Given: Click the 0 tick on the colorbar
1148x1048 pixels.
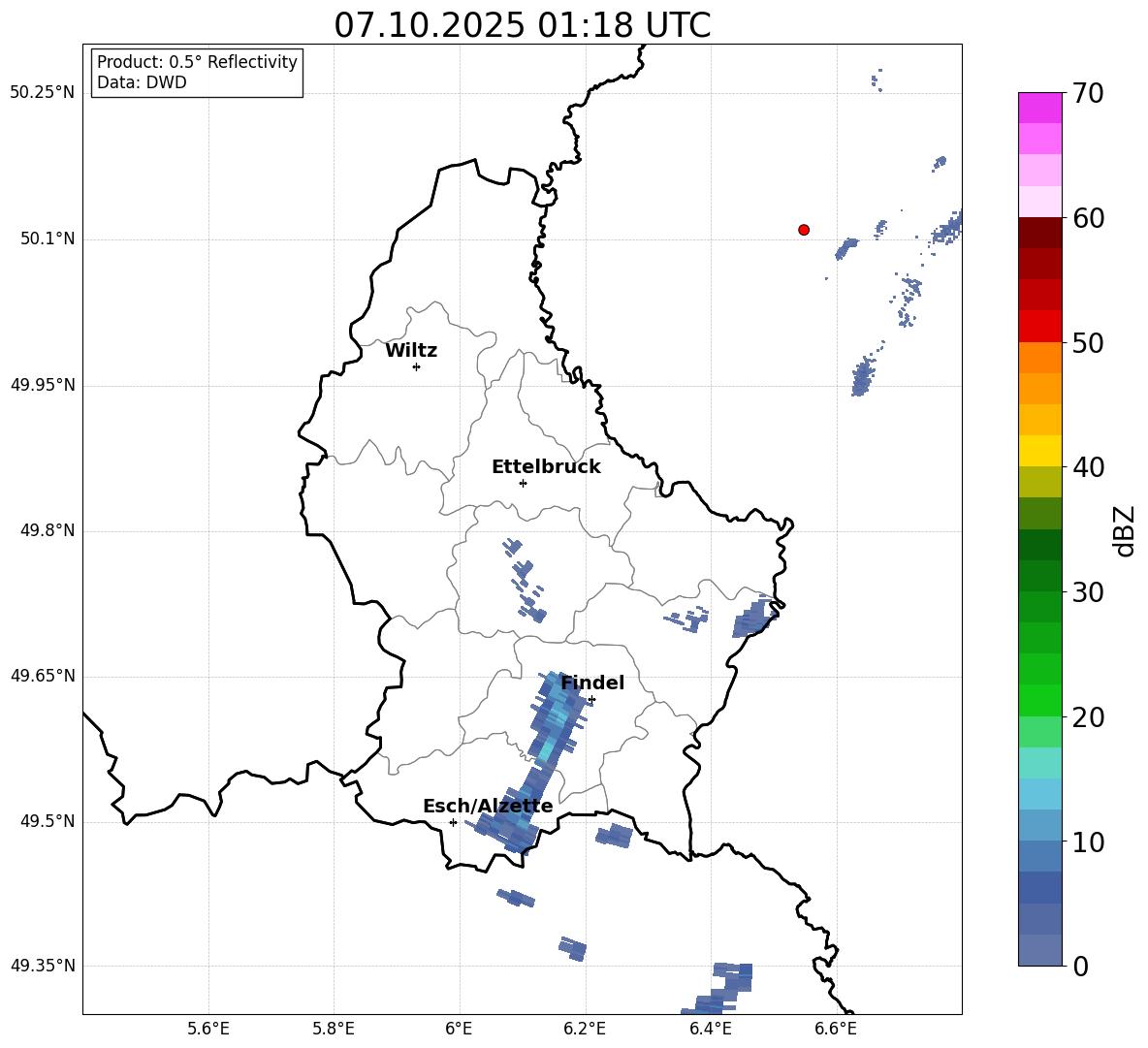Looking at the screenshot, I should [1080, 966].
